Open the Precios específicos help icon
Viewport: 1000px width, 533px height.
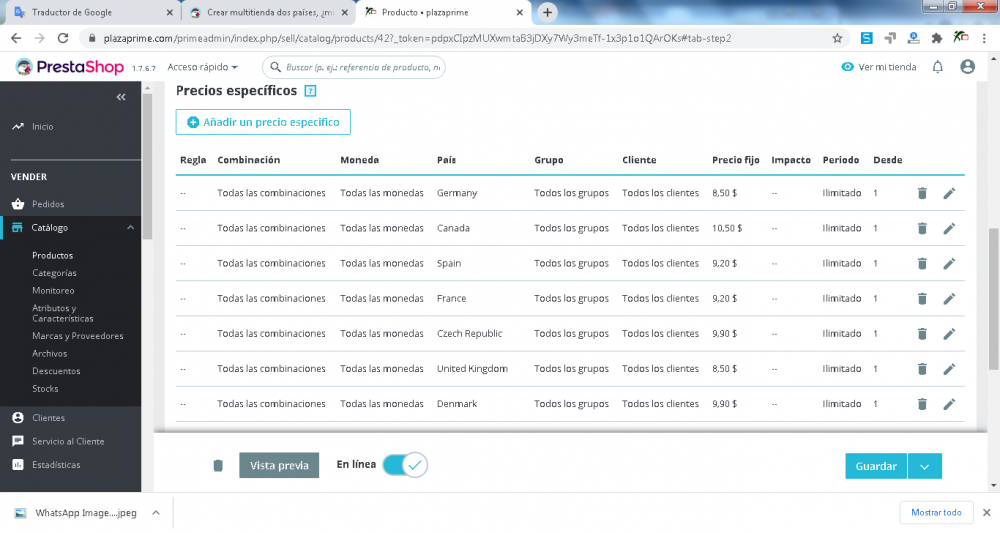coord(310,91)
